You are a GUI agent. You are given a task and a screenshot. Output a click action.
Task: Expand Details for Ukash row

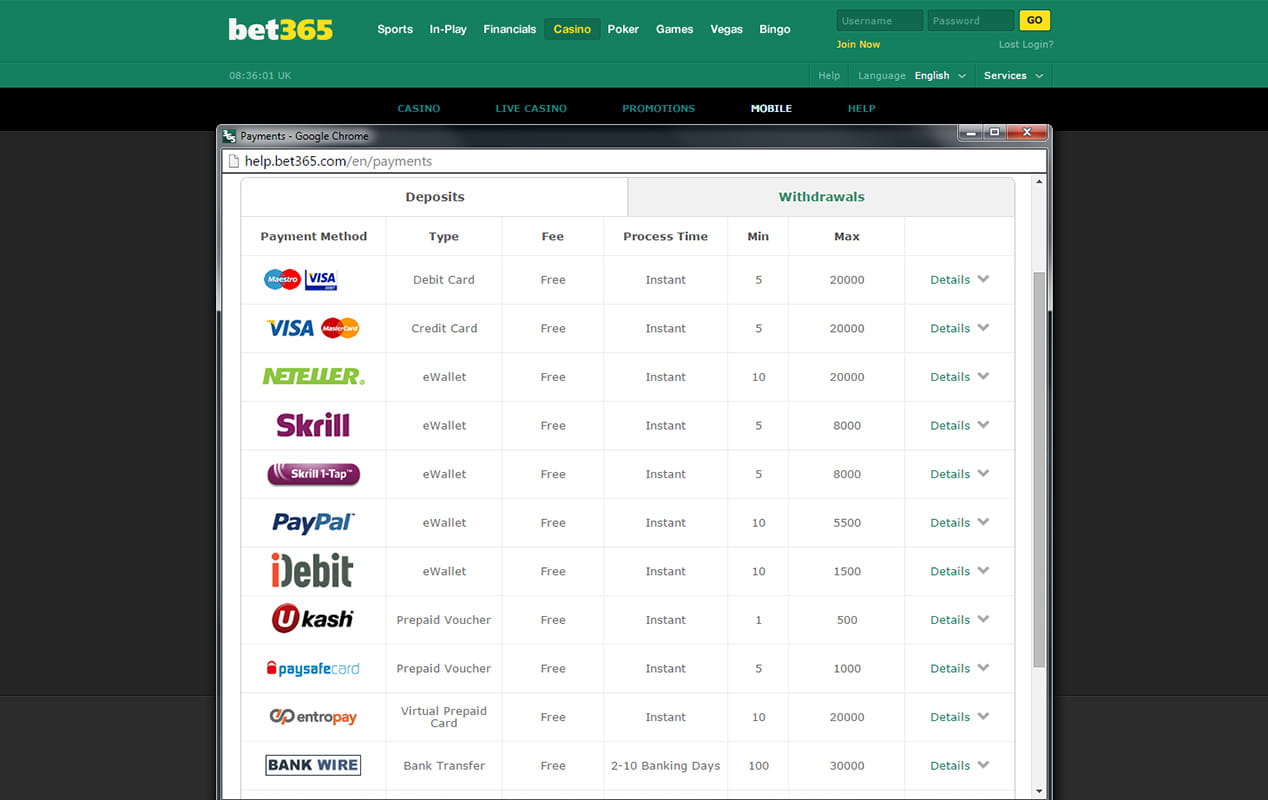coord(959,620)
